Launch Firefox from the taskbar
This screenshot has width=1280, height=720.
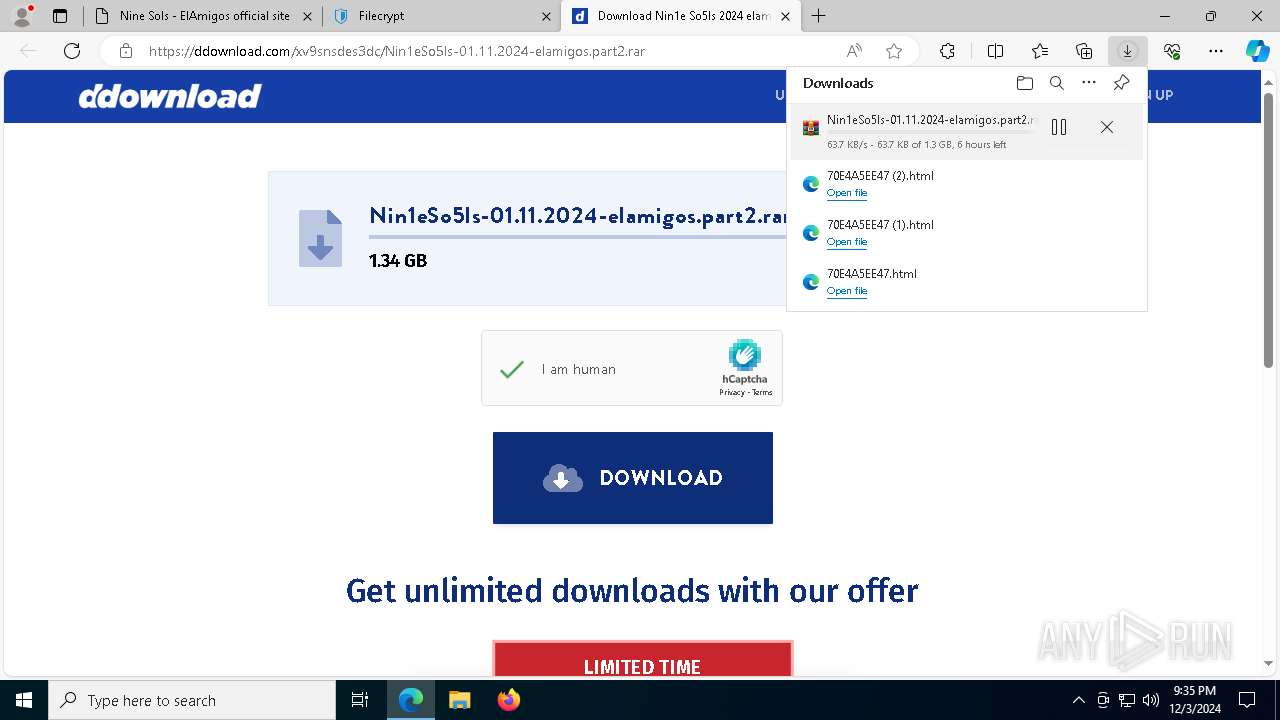point(508,700)
